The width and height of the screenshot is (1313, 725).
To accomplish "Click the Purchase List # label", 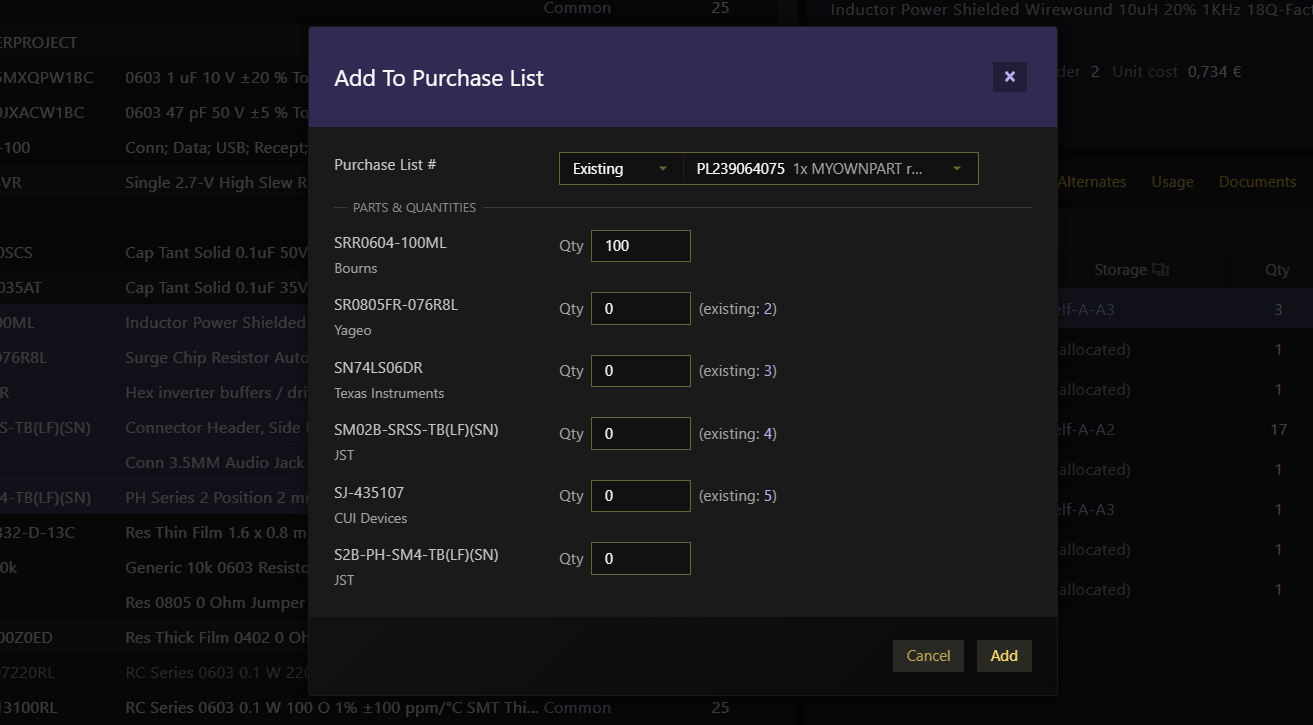I will pos(385,164).
